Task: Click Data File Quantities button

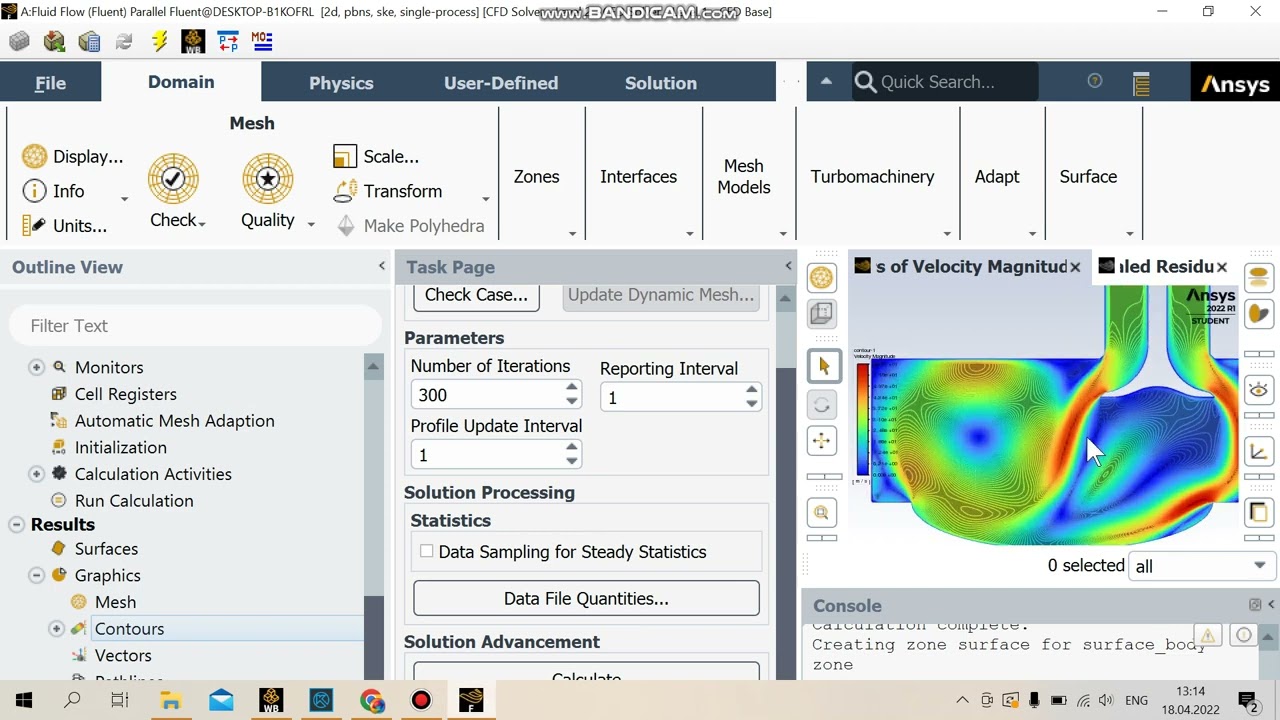Action: pyautogui.click(x=586, y=598)
